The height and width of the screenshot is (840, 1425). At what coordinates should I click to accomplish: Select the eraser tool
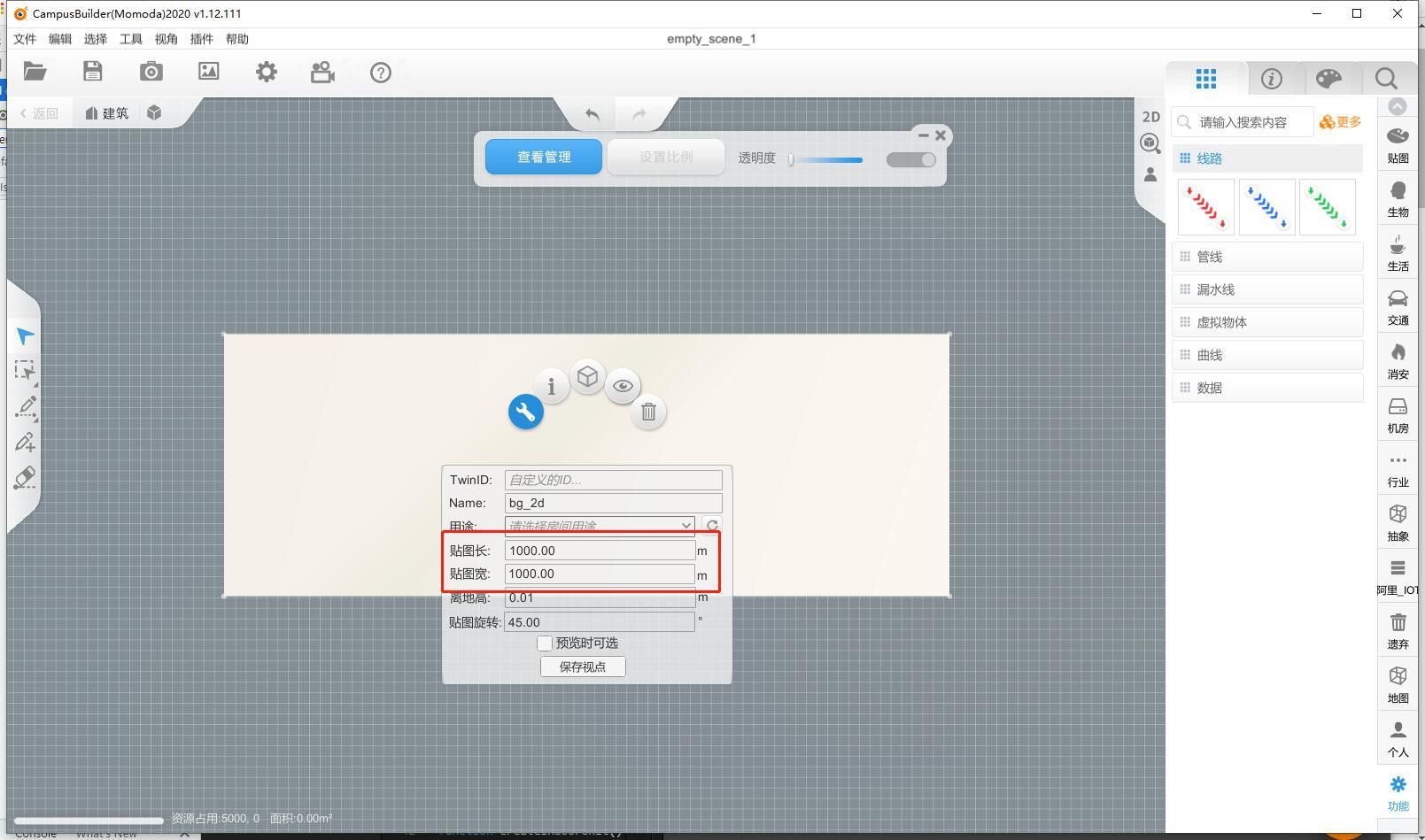(26, 477)
